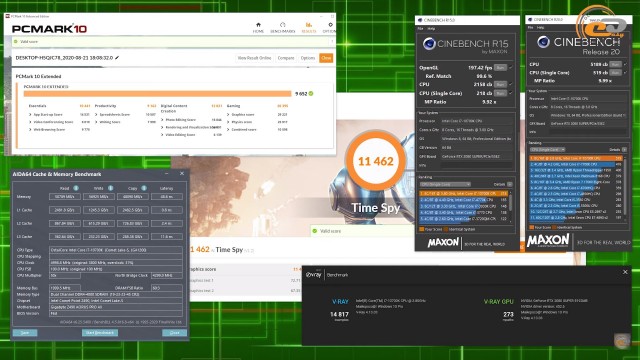Select the top orange ranking row in Cinebench R15
Image resolution: width=640 pixels, height=360 pixels.
click(x=464, y=193)
